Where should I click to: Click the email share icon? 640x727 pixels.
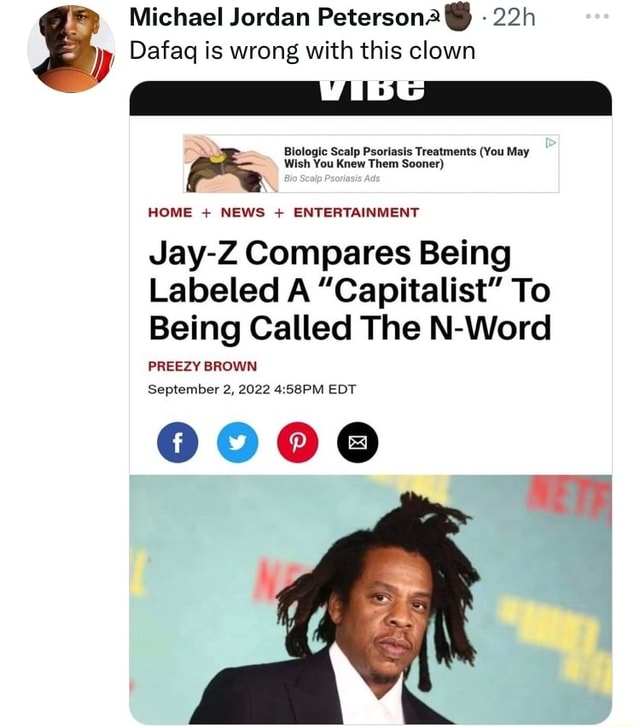point(358,442)
